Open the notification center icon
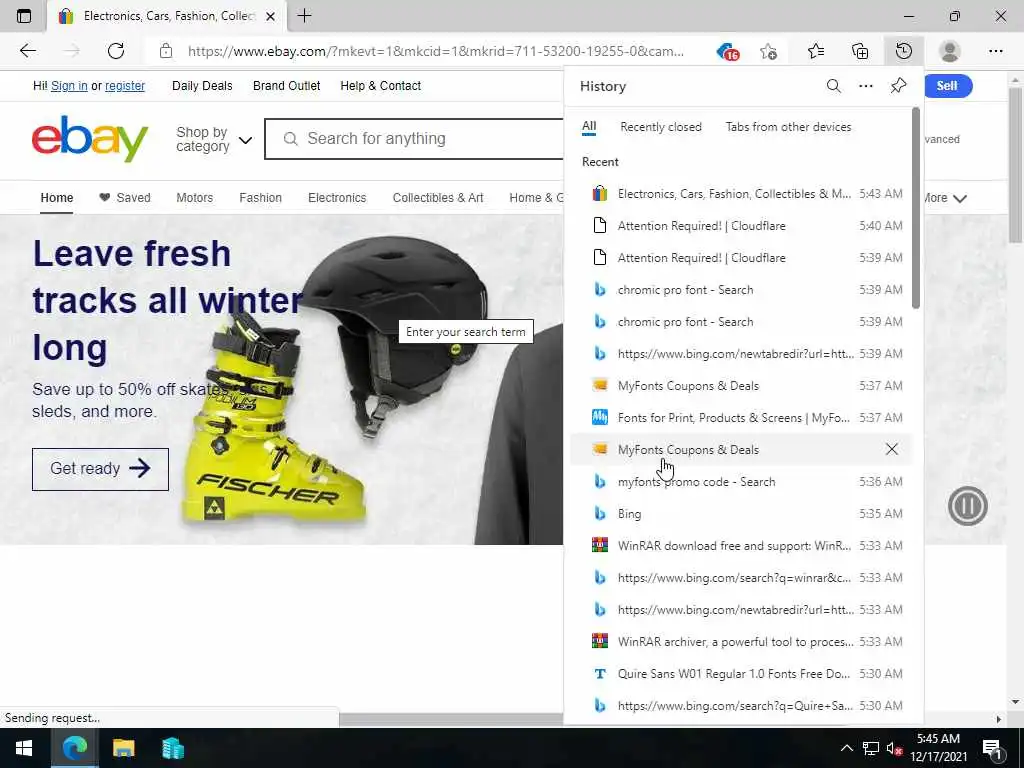This screenshot has height=768, width=1024. [993, 748]
